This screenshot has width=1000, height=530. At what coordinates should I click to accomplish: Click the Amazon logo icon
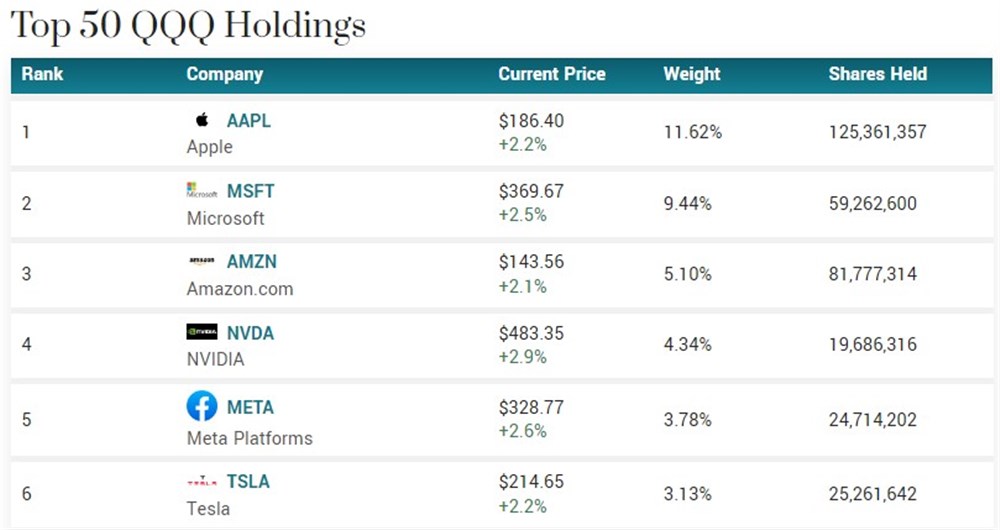[x=202, y=261]
